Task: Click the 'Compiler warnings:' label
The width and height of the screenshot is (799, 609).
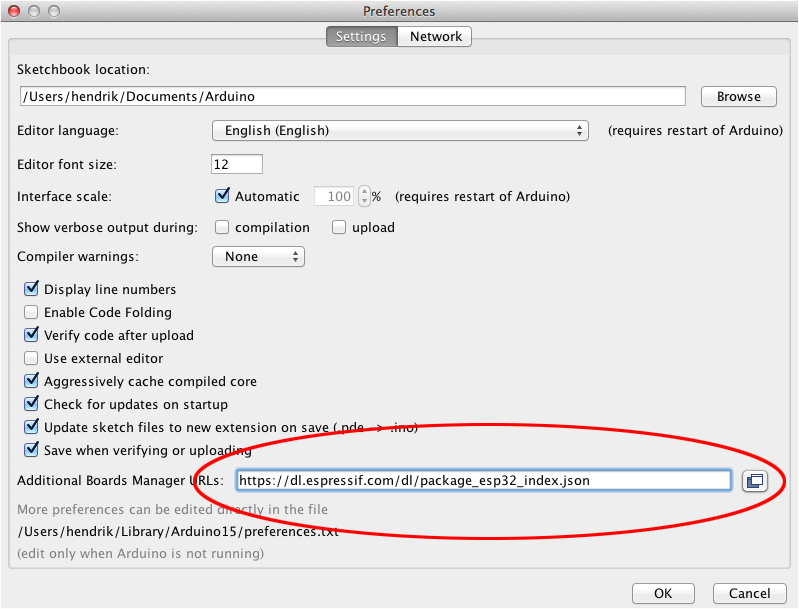Action: tap(77, 256)
